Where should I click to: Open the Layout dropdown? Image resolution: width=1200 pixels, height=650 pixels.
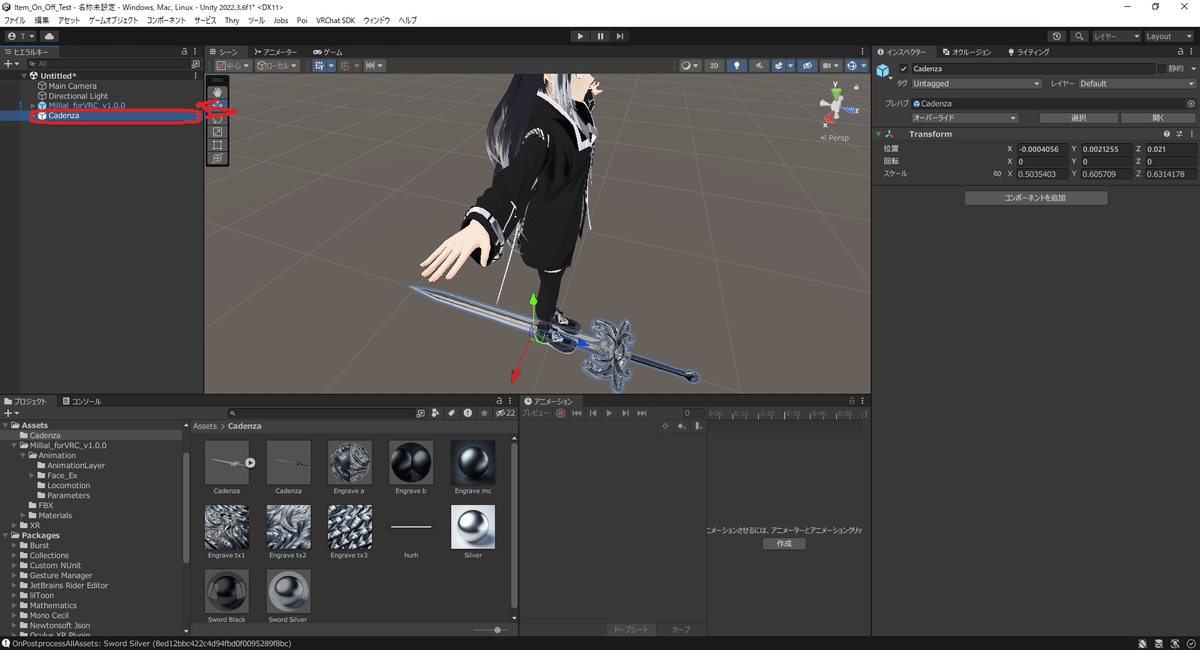click(1169, 36)
